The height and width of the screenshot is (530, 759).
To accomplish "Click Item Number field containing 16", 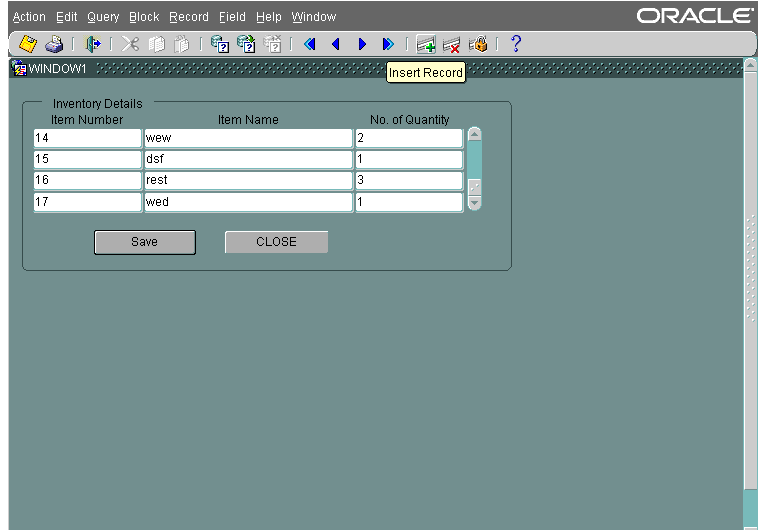I will (88, 181).
